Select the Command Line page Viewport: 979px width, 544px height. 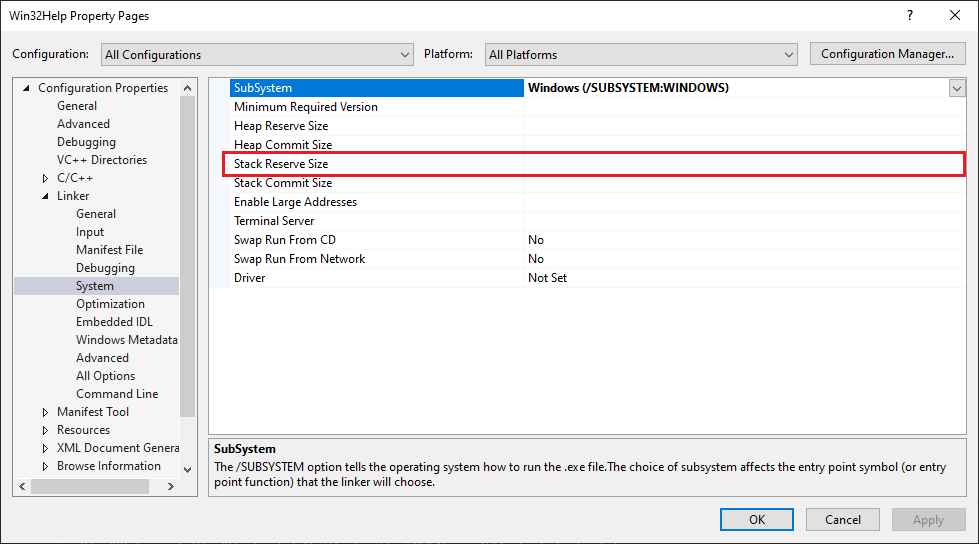coord(117,394)
